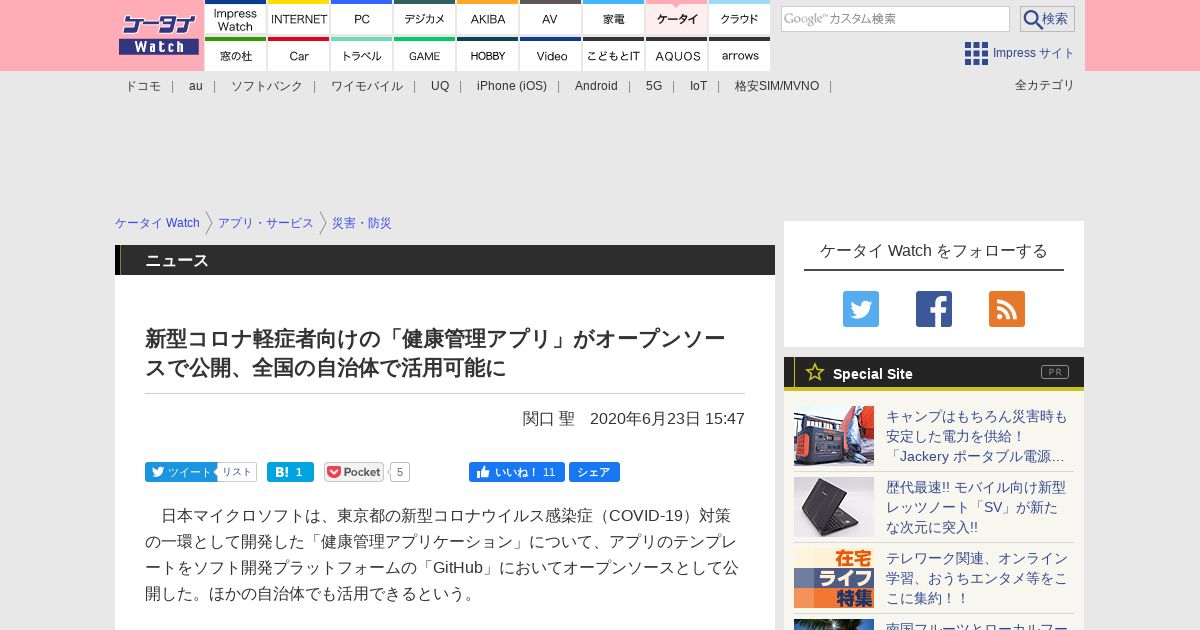This screenshot has height=630, width=1200.
Task: Go to the 格安SIM/MVNO category
Action: [x=777, y=86]
